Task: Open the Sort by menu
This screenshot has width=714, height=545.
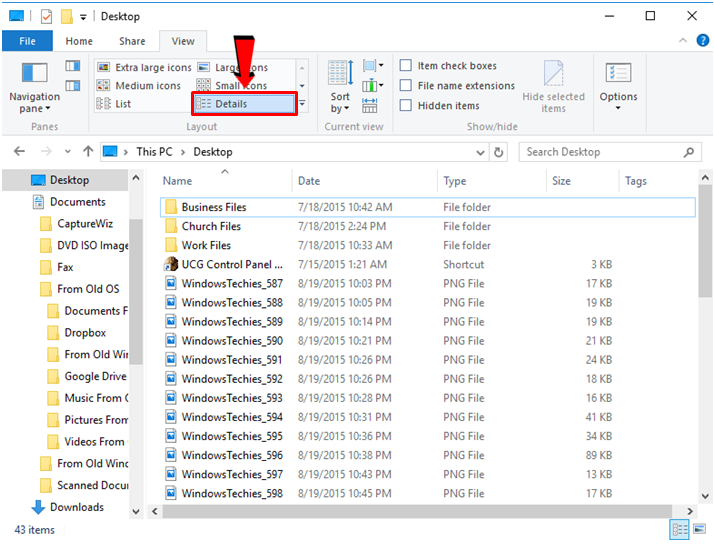Action: tap(340, 87)
